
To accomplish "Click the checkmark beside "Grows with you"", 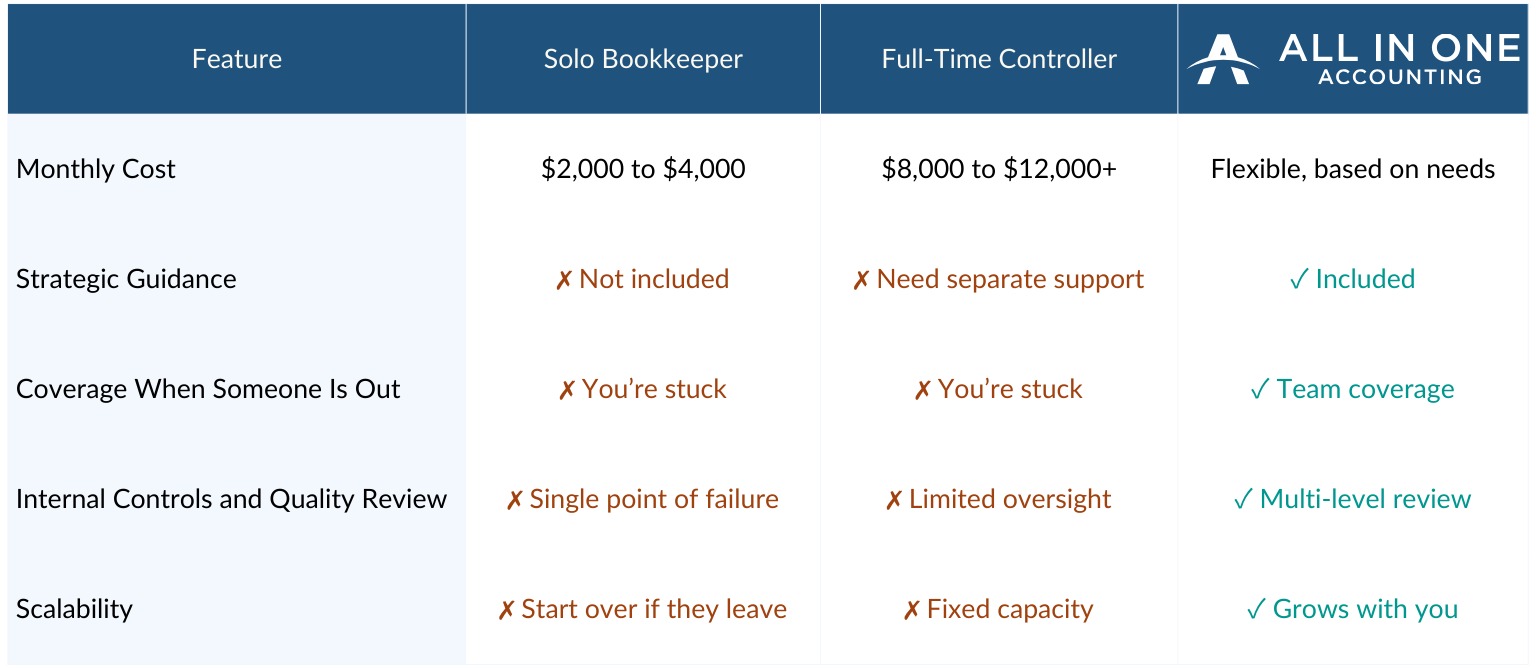I will 1257,610.
